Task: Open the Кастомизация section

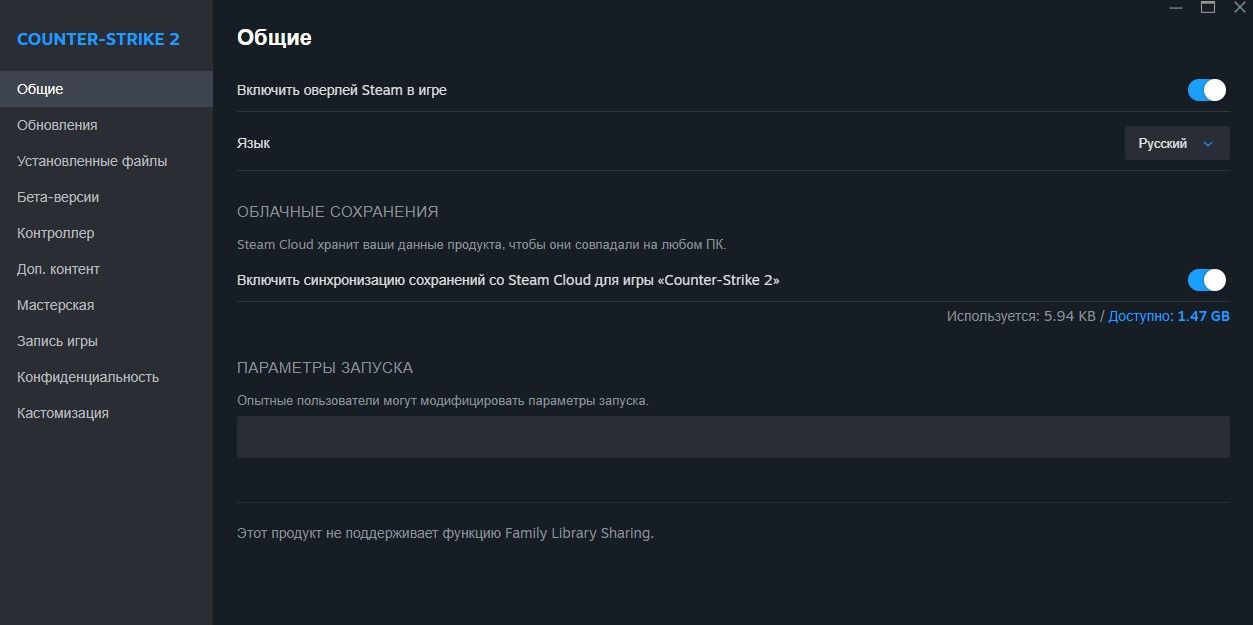Action: click(63, 413)
